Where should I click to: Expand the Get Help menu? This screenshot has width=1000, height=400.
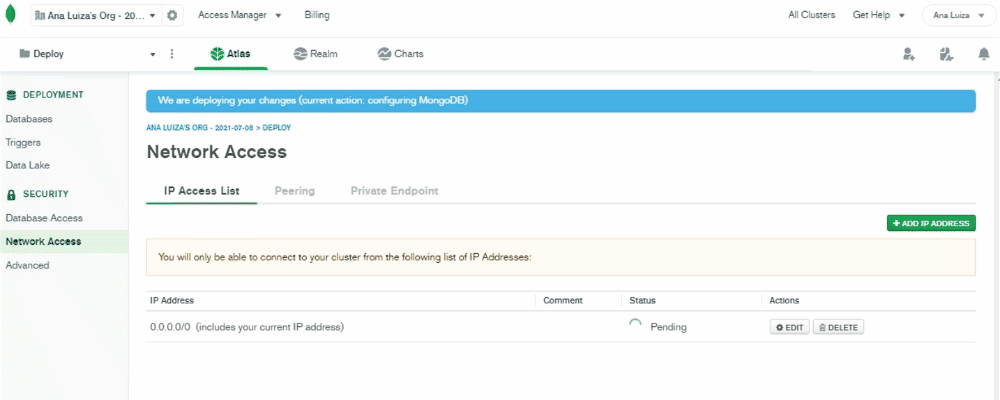(x=879, y=15)
